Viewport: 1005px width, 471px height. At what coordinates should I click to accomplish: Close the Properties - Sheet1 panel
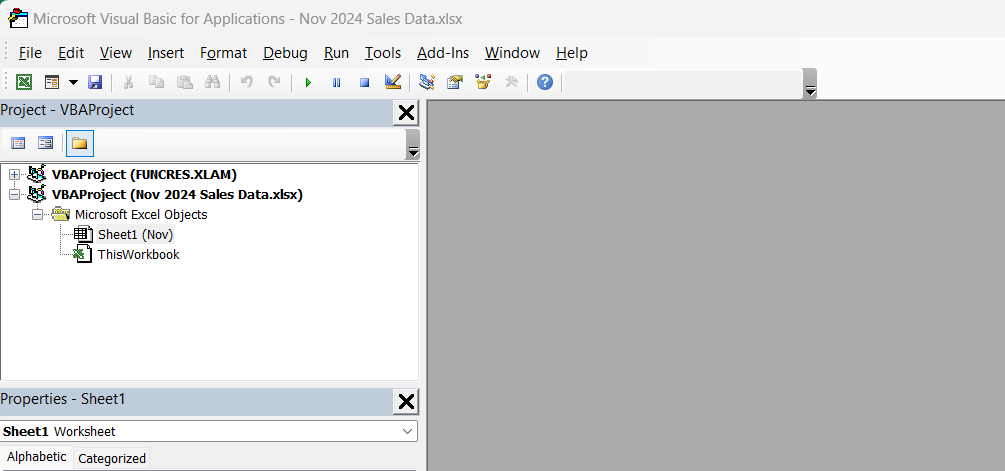click(406, 402)
